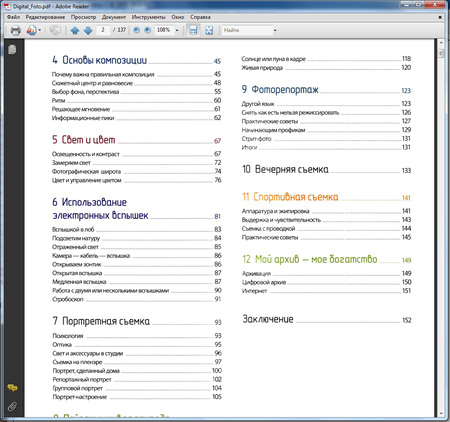Click the Найти search field

click(x=248, y=30)
